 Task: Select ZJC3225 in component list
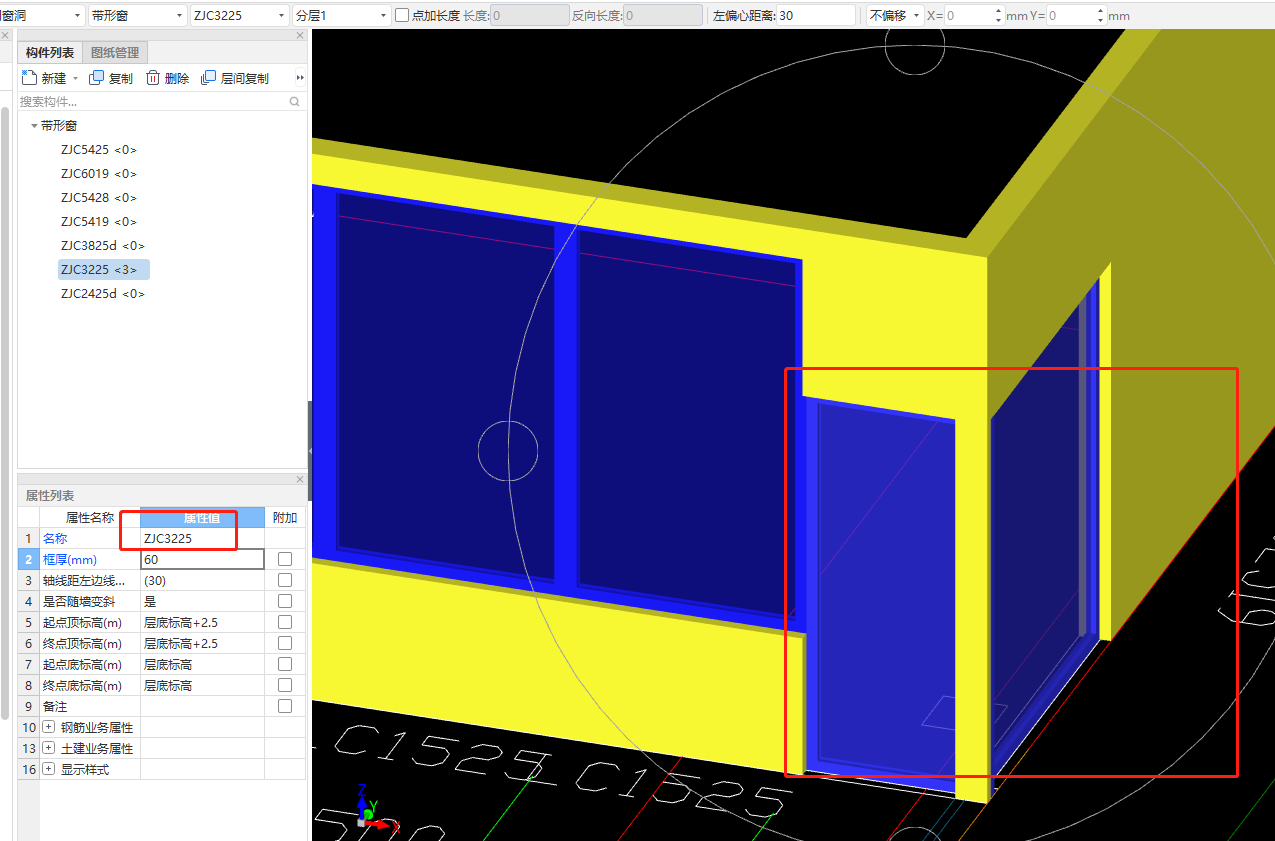[104, 270]
